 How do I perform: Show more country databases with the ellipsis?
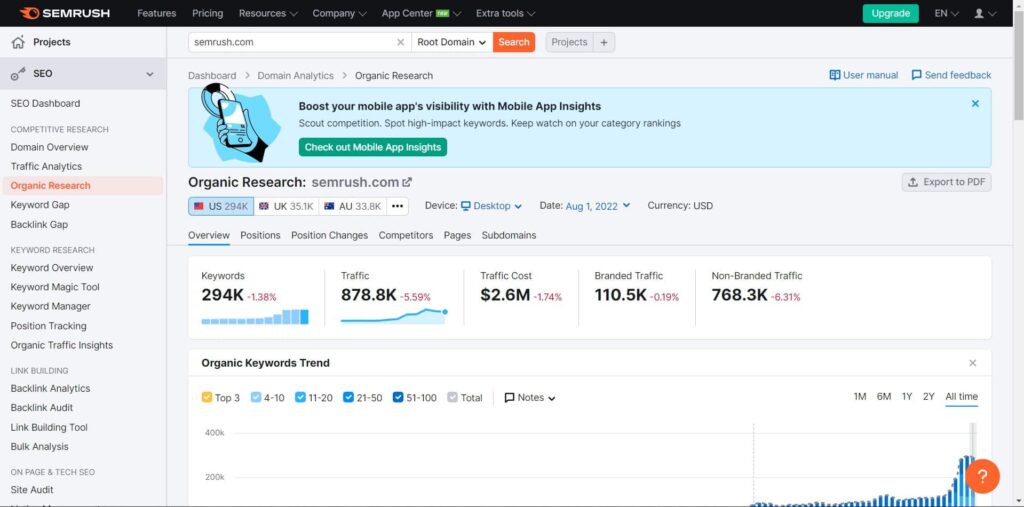(397, 206)
